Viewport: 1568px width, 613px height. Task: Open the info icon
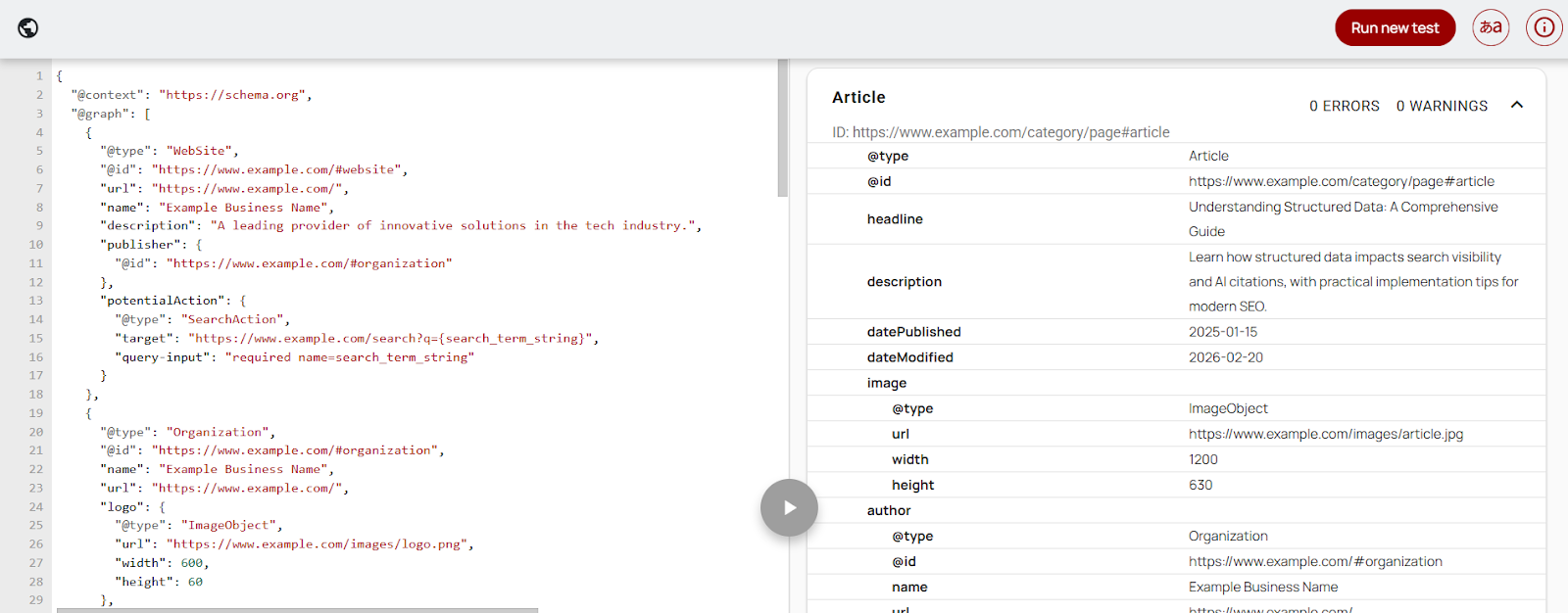(x=1543, y=27)
